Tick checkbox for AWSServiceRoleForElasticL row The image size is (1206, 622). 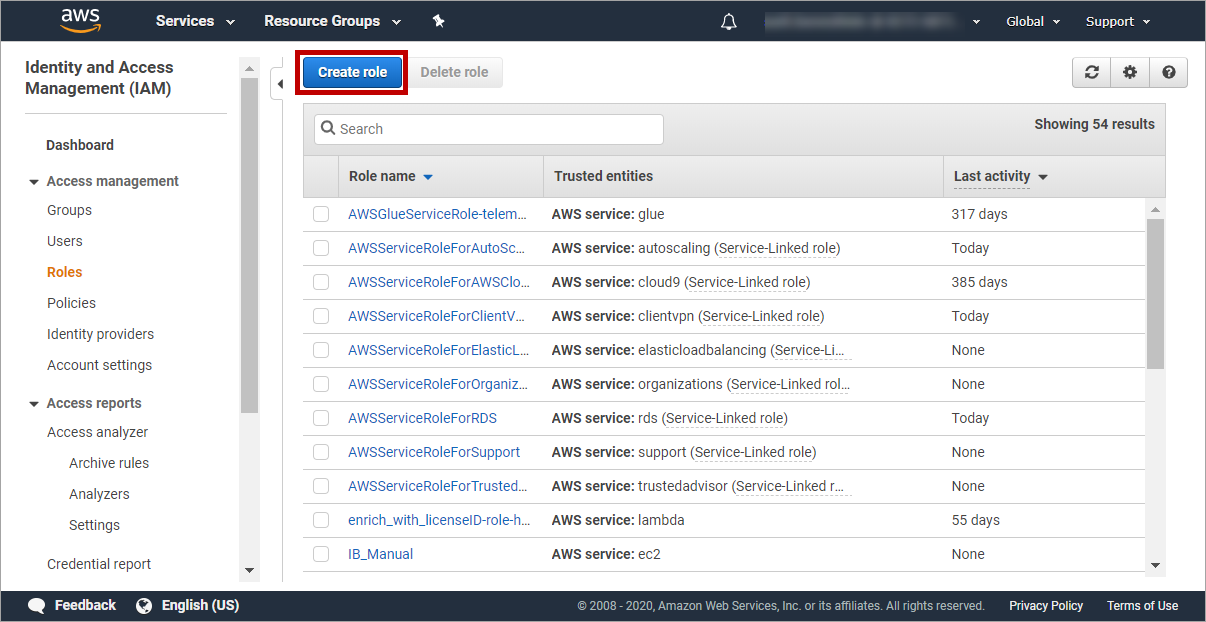coord(321,350)
